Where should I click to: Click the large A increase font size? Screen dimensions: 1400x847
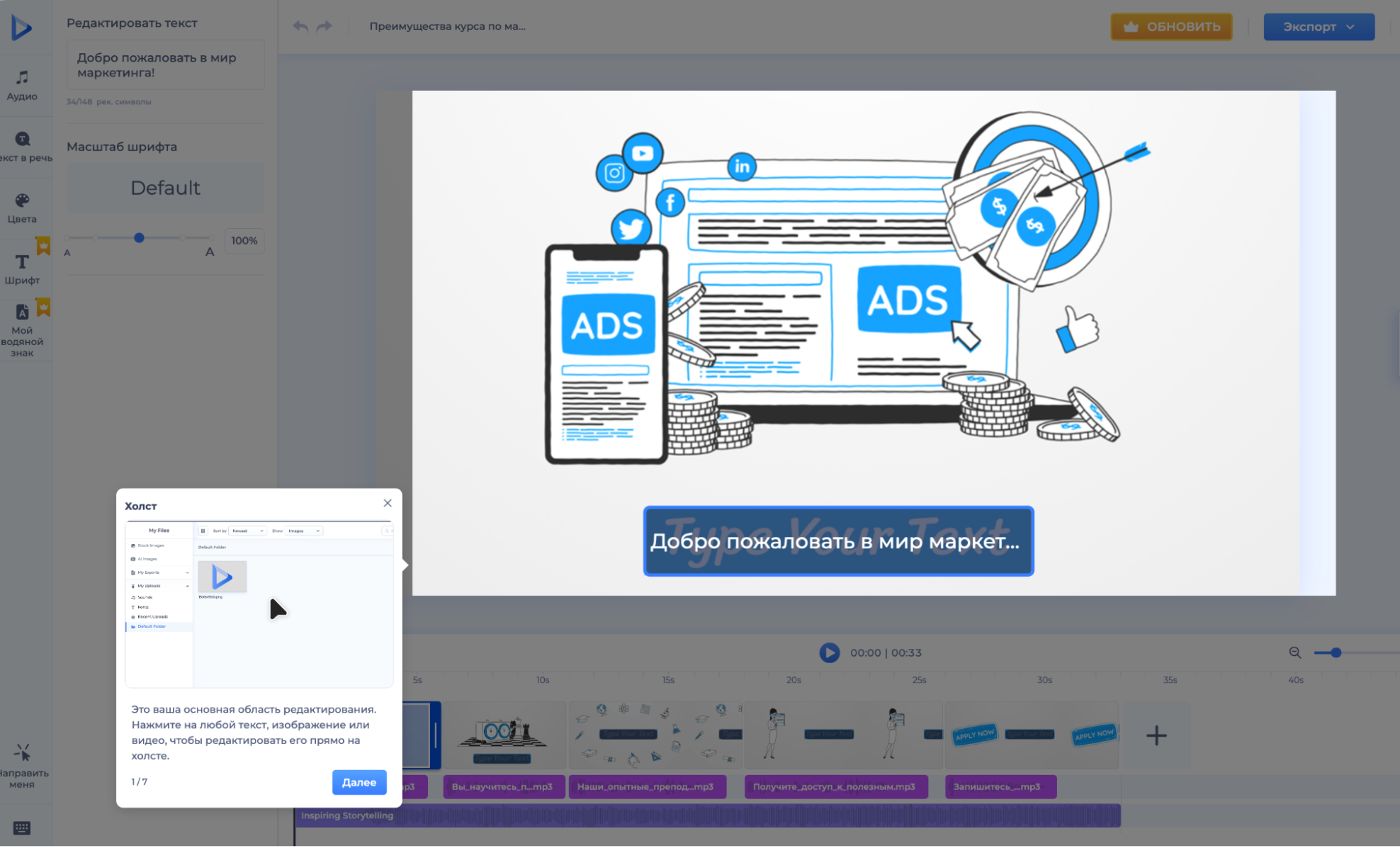tap(209, 252)
